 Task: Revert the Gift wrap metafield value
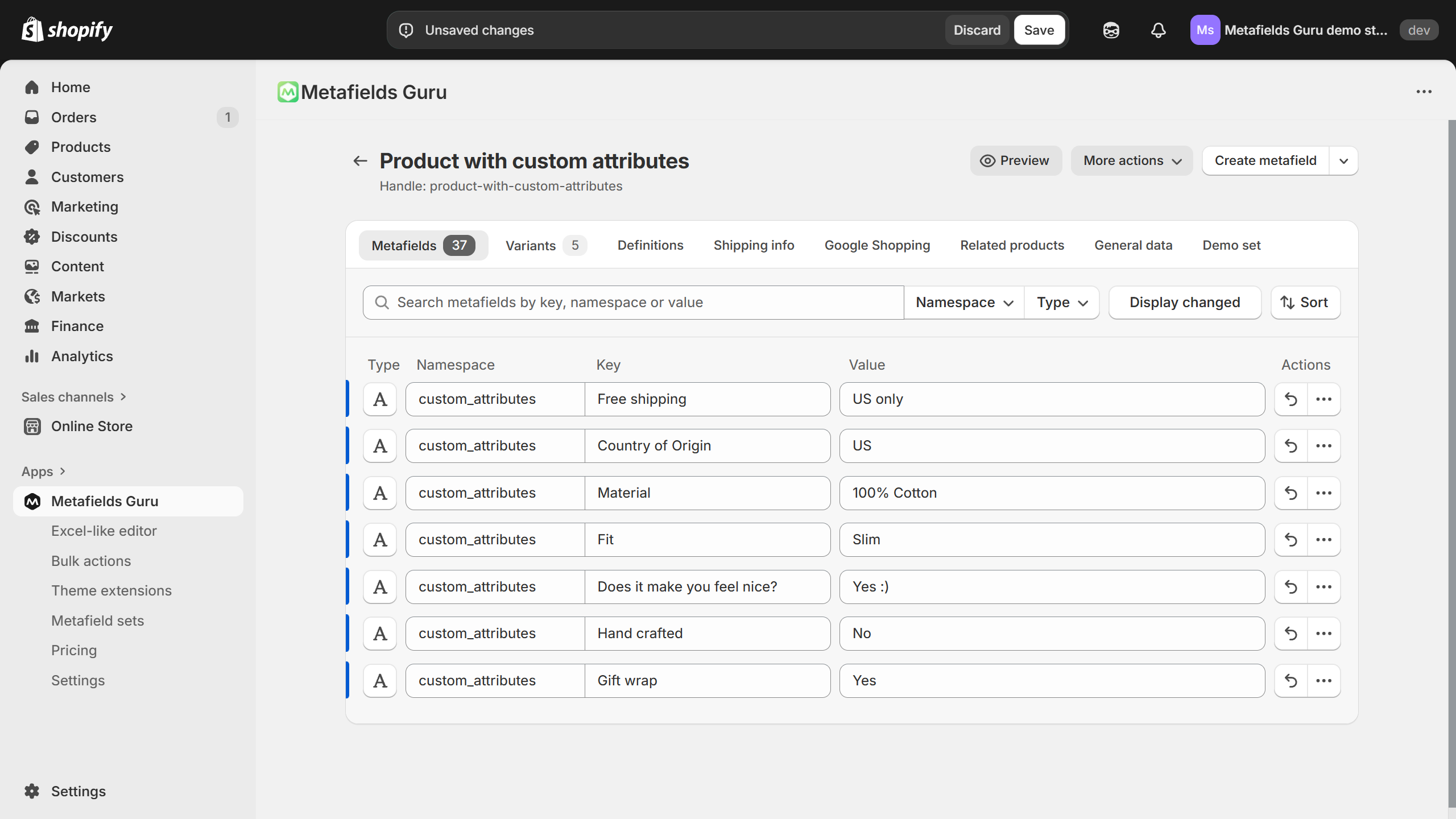click(x=1290, y=680)
